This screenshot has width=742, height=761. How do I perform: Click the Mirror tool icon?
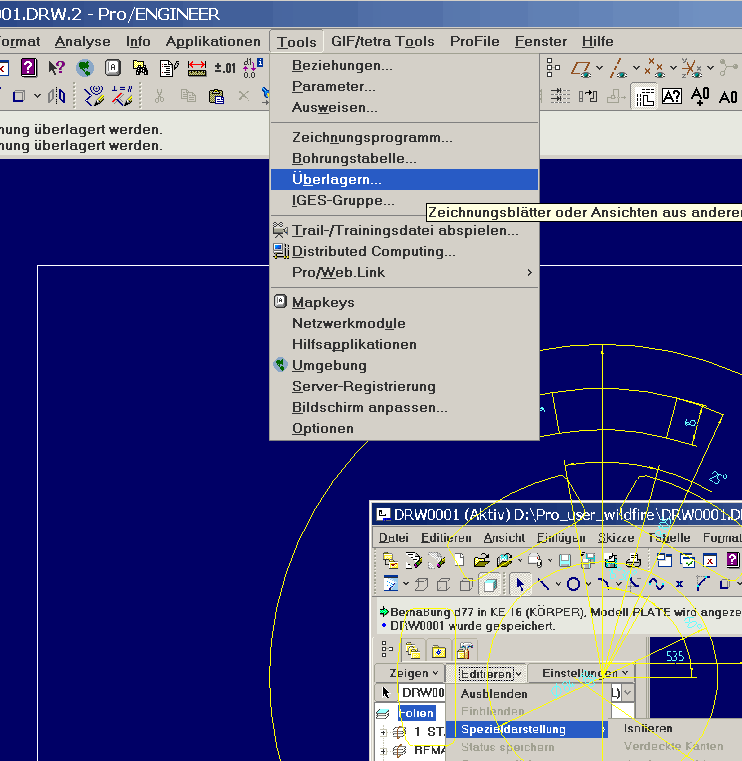(57, 96)
